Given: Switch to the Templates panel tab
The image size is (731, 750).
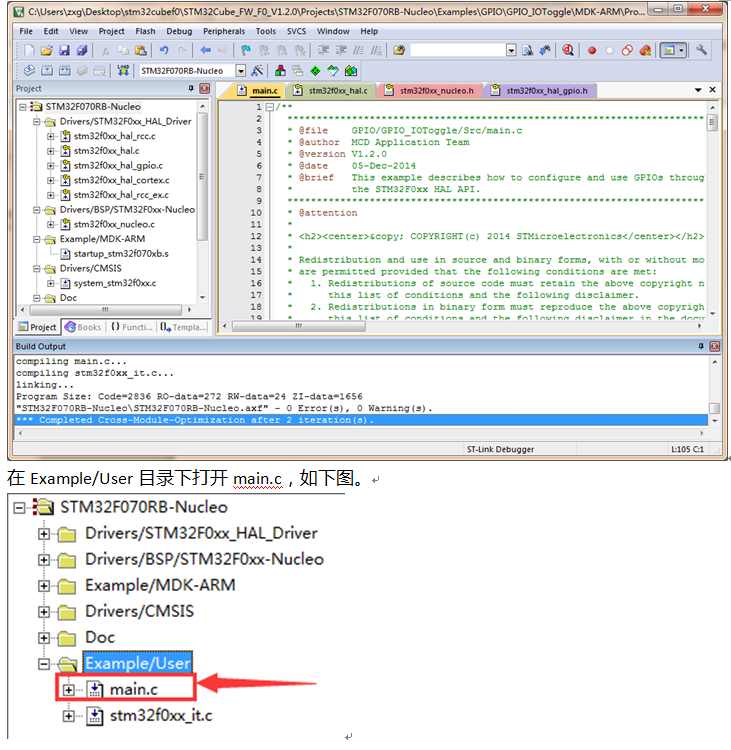Looking at the screenshot, I should (183, 327).
